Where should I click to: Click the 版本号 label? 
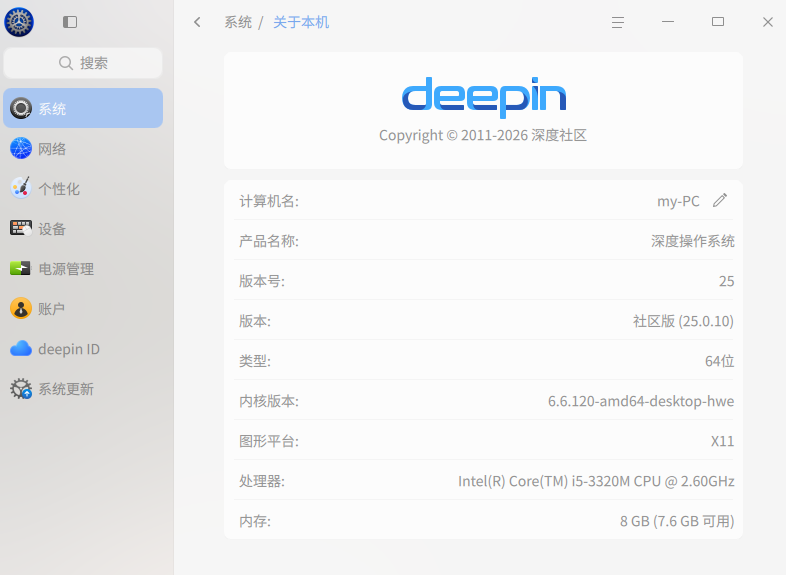pyautogui.click(x=262, y=281)
